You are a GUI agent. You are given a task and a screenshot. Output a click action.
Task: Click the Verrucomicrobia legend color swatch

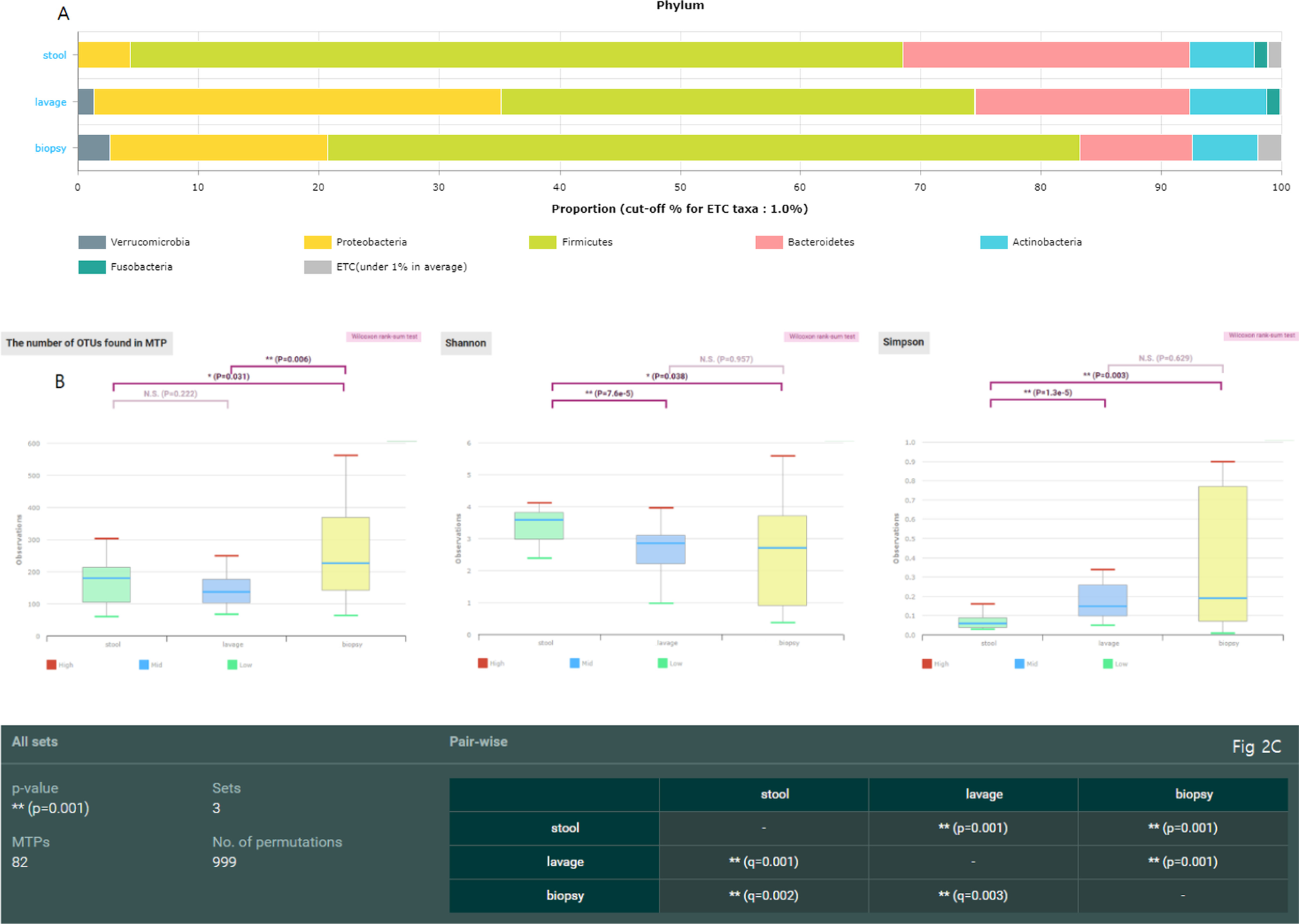point(92,242)
